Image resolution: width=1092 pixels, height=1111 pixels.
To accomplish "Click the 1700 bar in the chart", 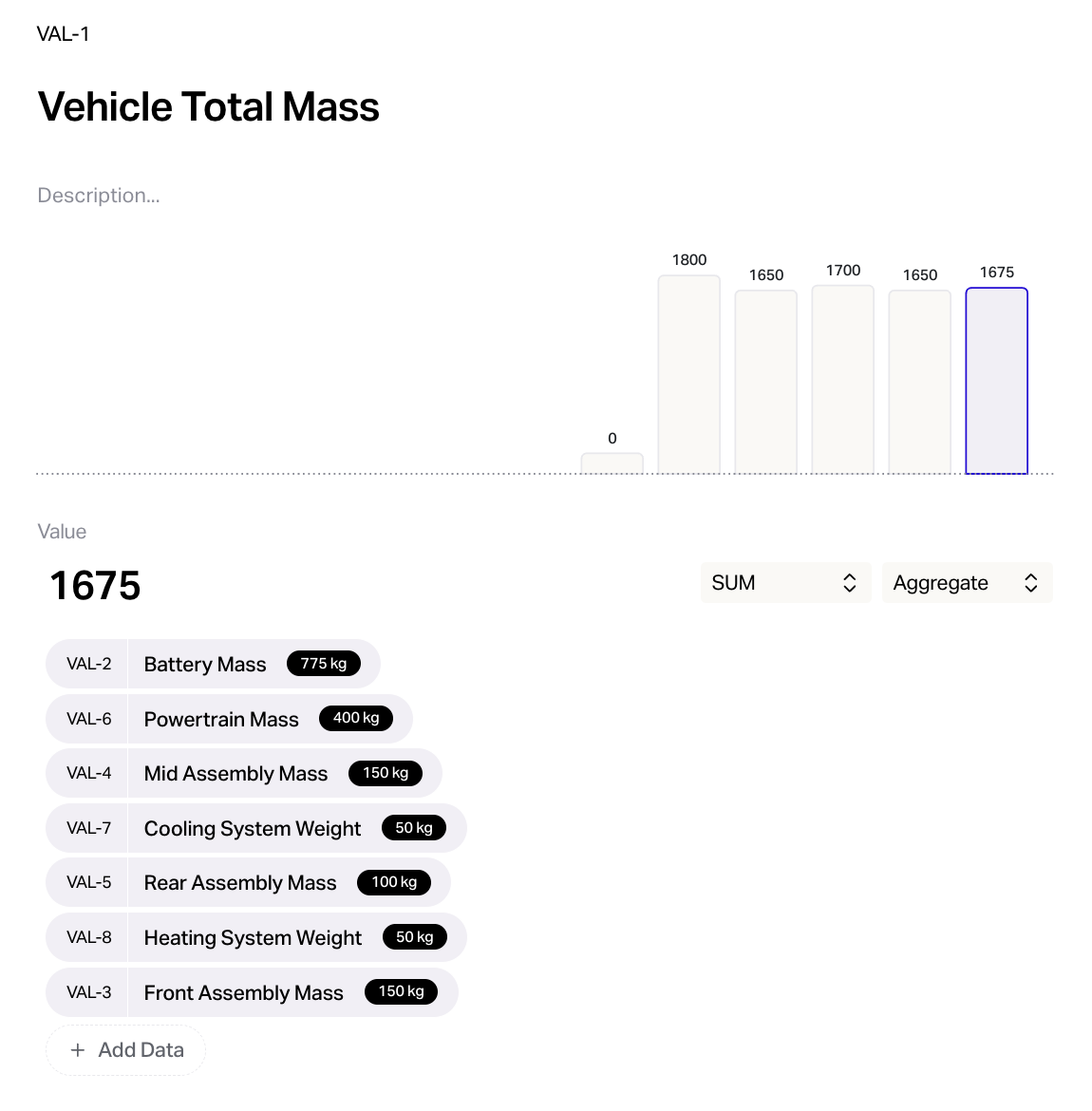I will (842, 379).
